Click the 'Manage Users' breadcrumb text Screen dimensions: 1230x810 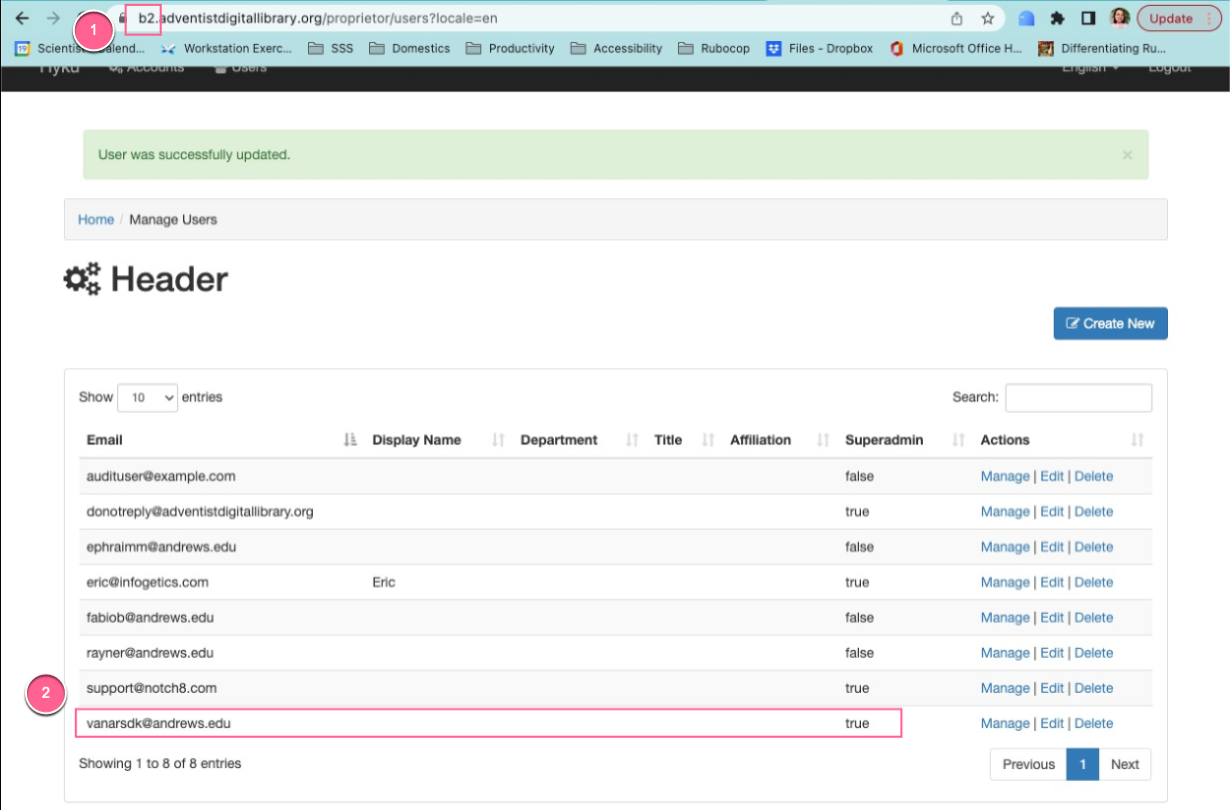[x=173, y=219]
